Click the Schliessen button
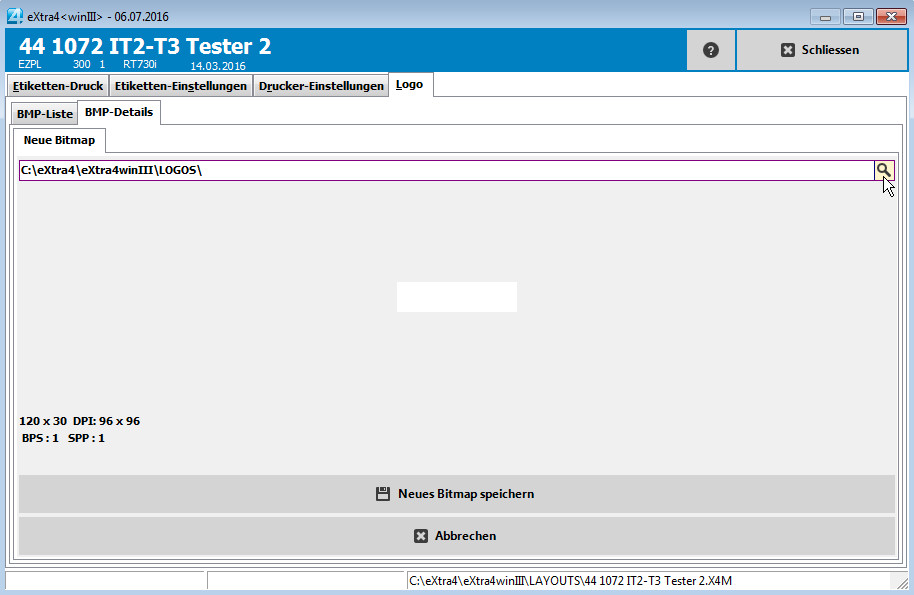The height and width of the screenshot is (595, 914). coord(820,50)
